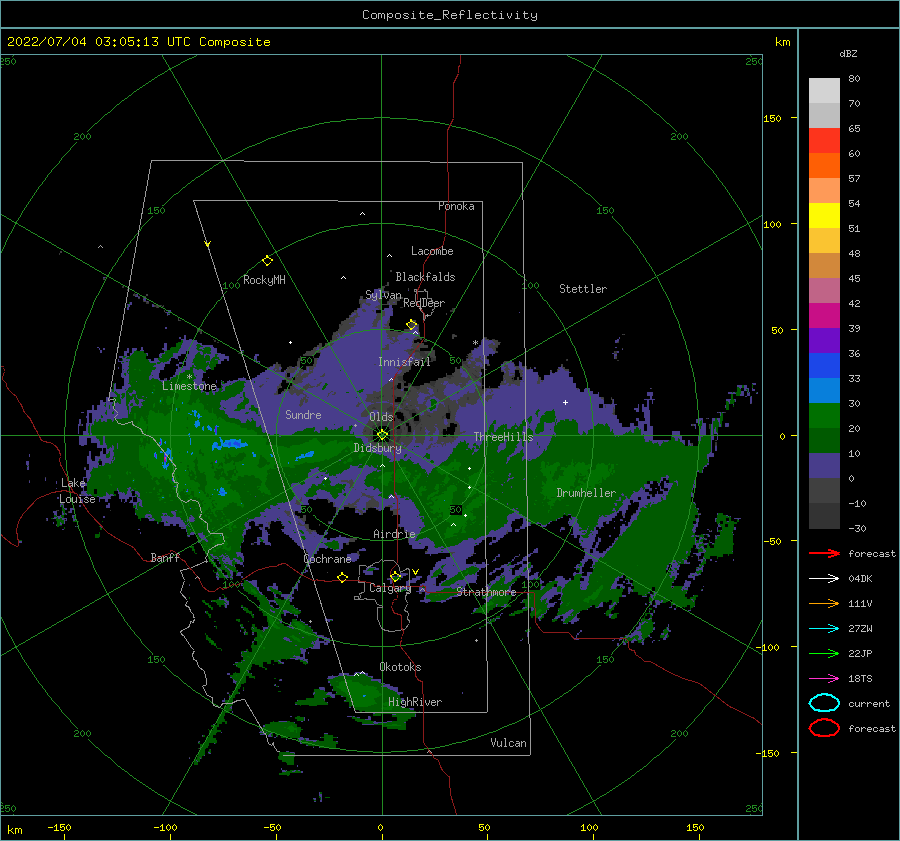Click the Sylvan town label

pyautogui.click(x=383, y=295)
